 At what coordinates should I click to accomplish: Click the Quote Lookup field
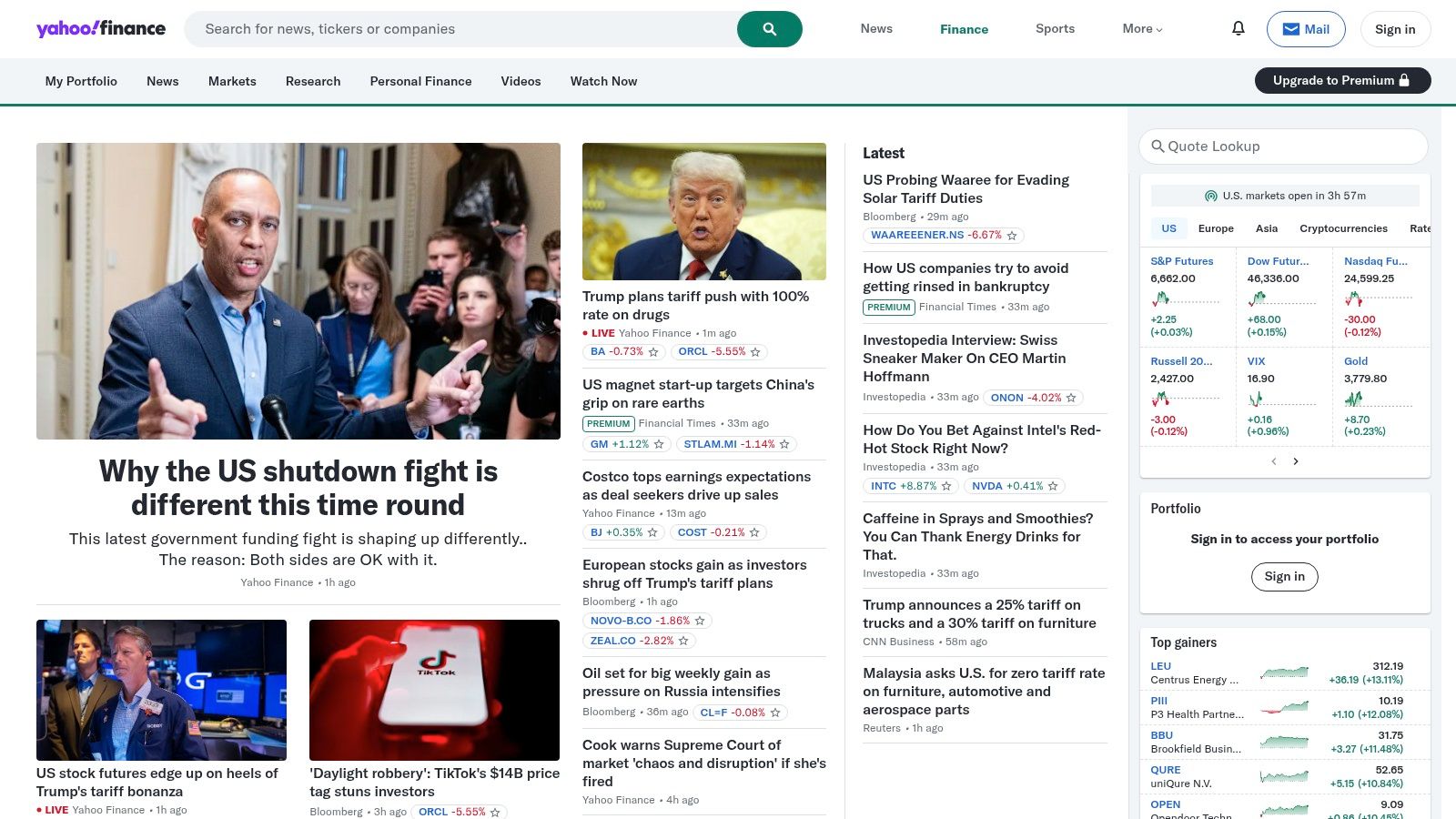point(1283,147)
